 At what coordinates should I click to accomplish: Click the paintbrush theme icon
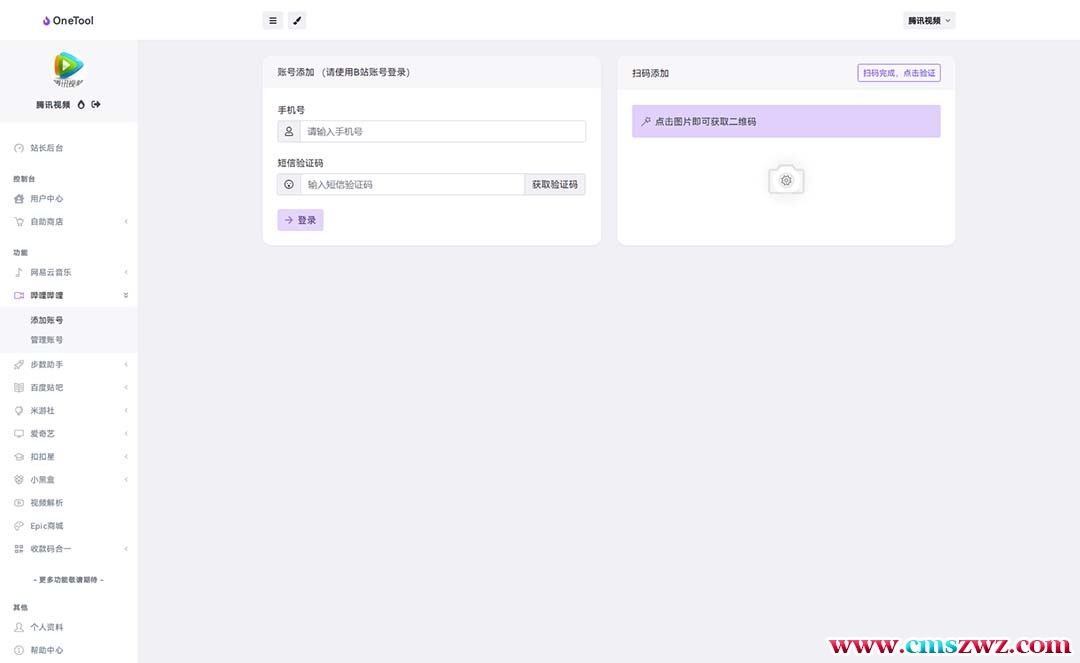tap(297, 20)
